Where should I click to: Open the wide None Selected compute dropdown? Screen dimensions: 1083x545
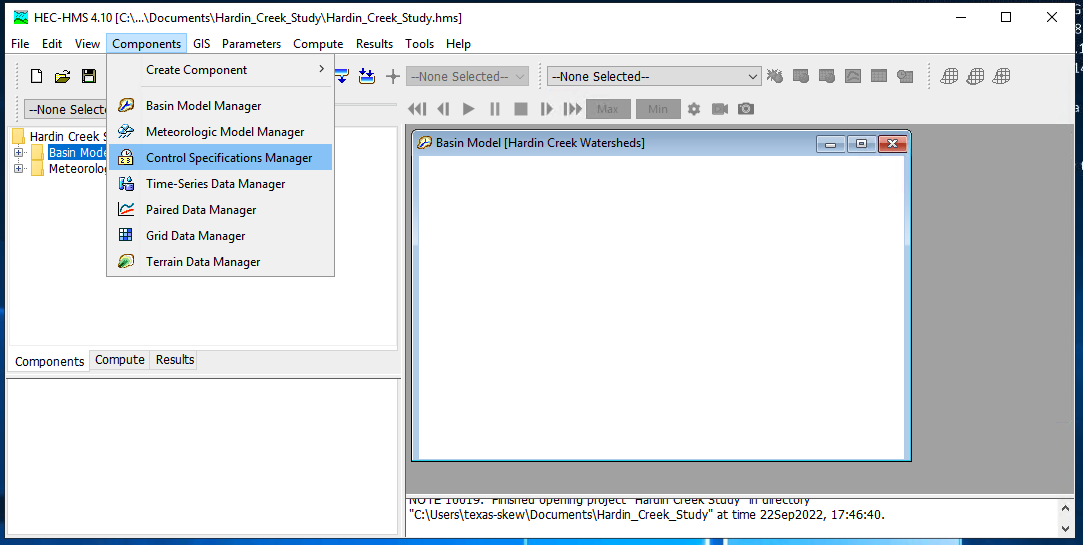coord(654,77)
